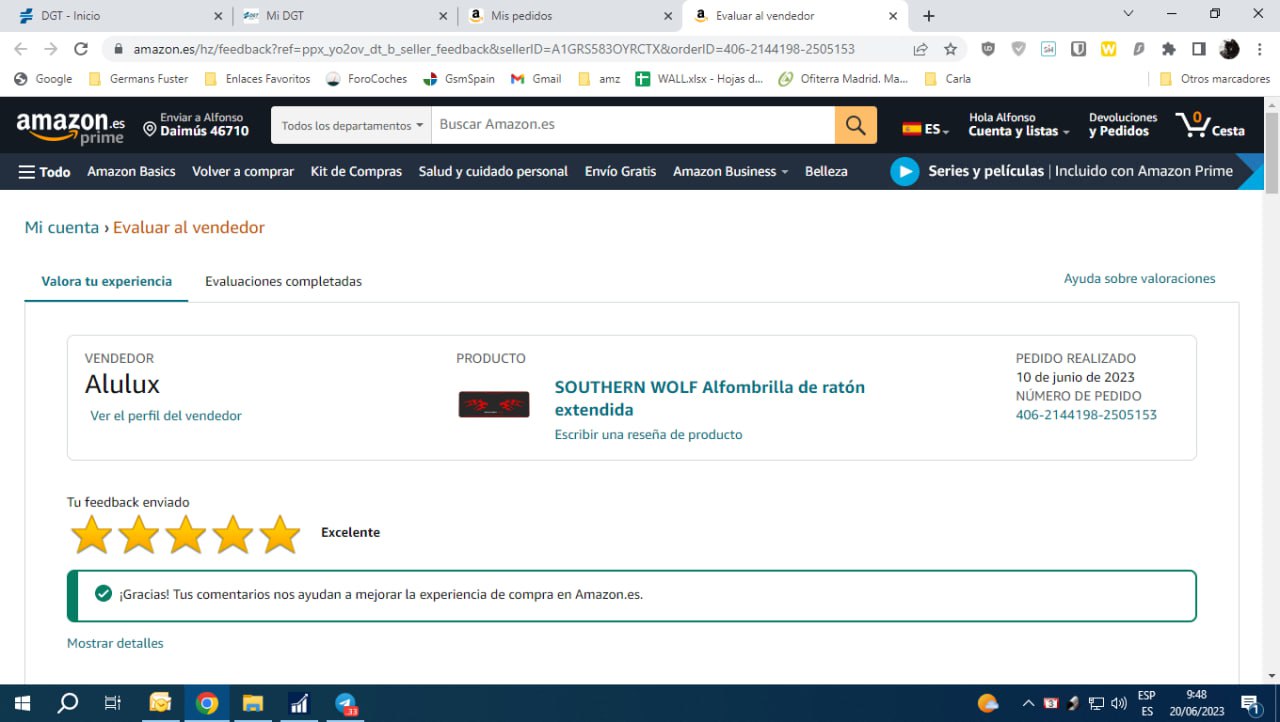Open the Enlaces Favoritos bookmark folder
The image size is (1280, 722).
pos(257,79)
